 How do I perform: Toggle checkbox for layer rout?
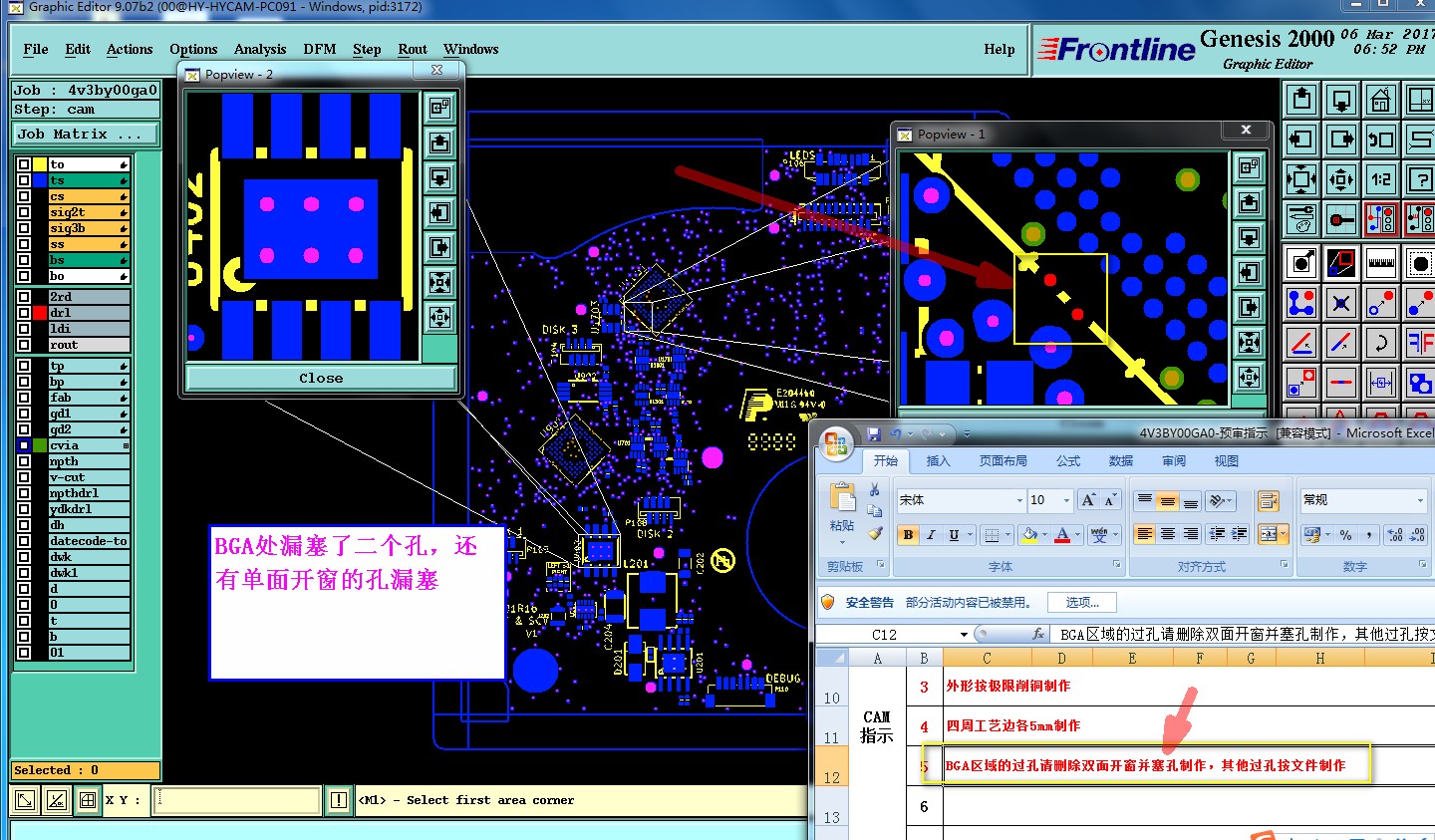[x=23, y=345]
